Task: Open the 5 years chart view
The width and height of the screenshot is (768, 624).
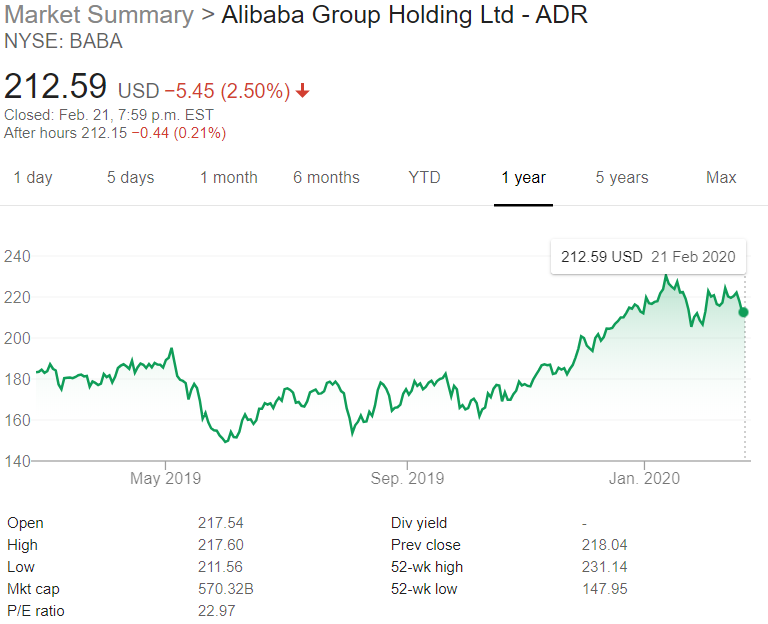Action: point(622,178)
